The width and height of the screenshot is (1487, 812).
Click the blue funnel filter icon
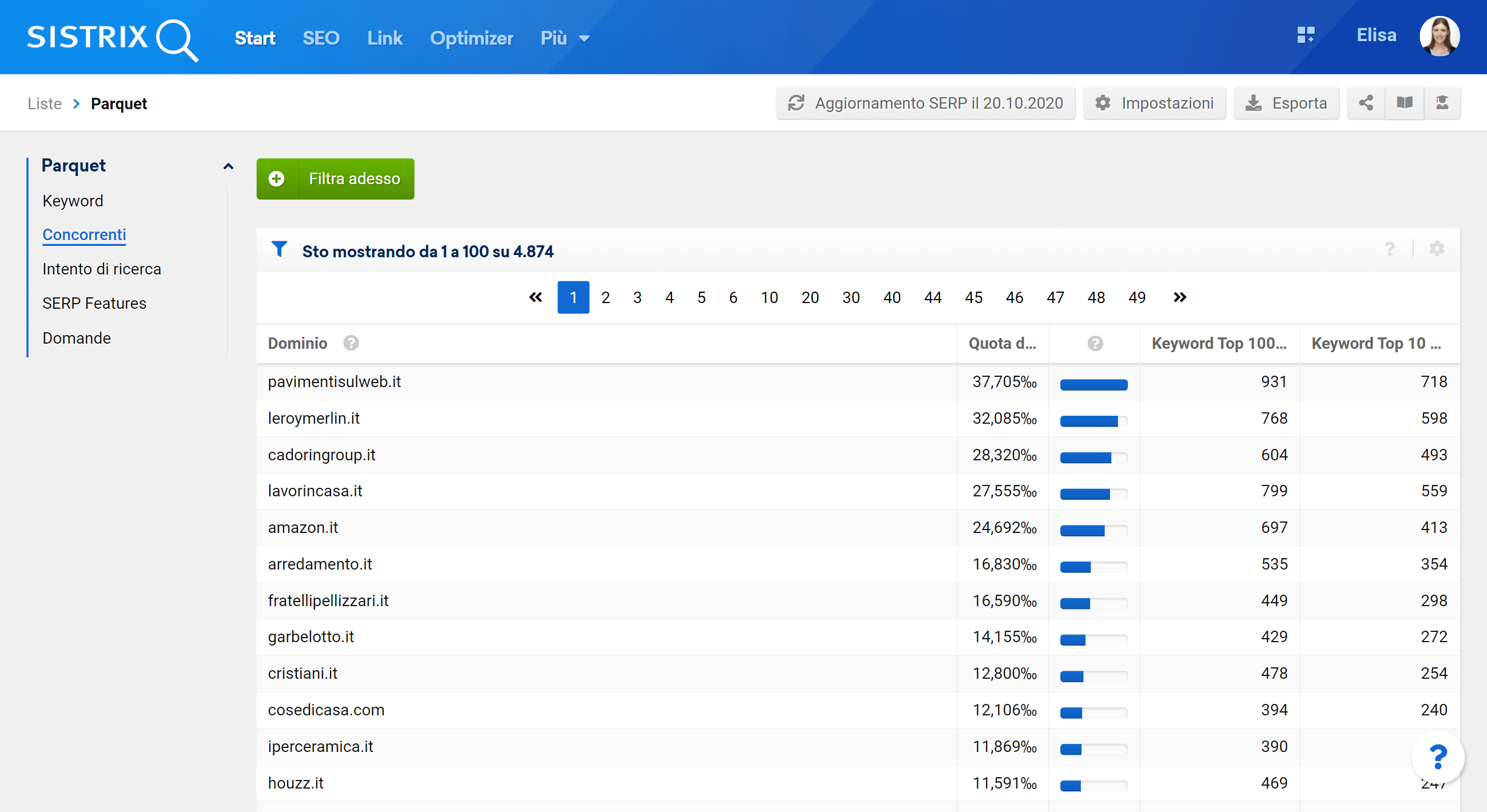[x=280, y=249]
